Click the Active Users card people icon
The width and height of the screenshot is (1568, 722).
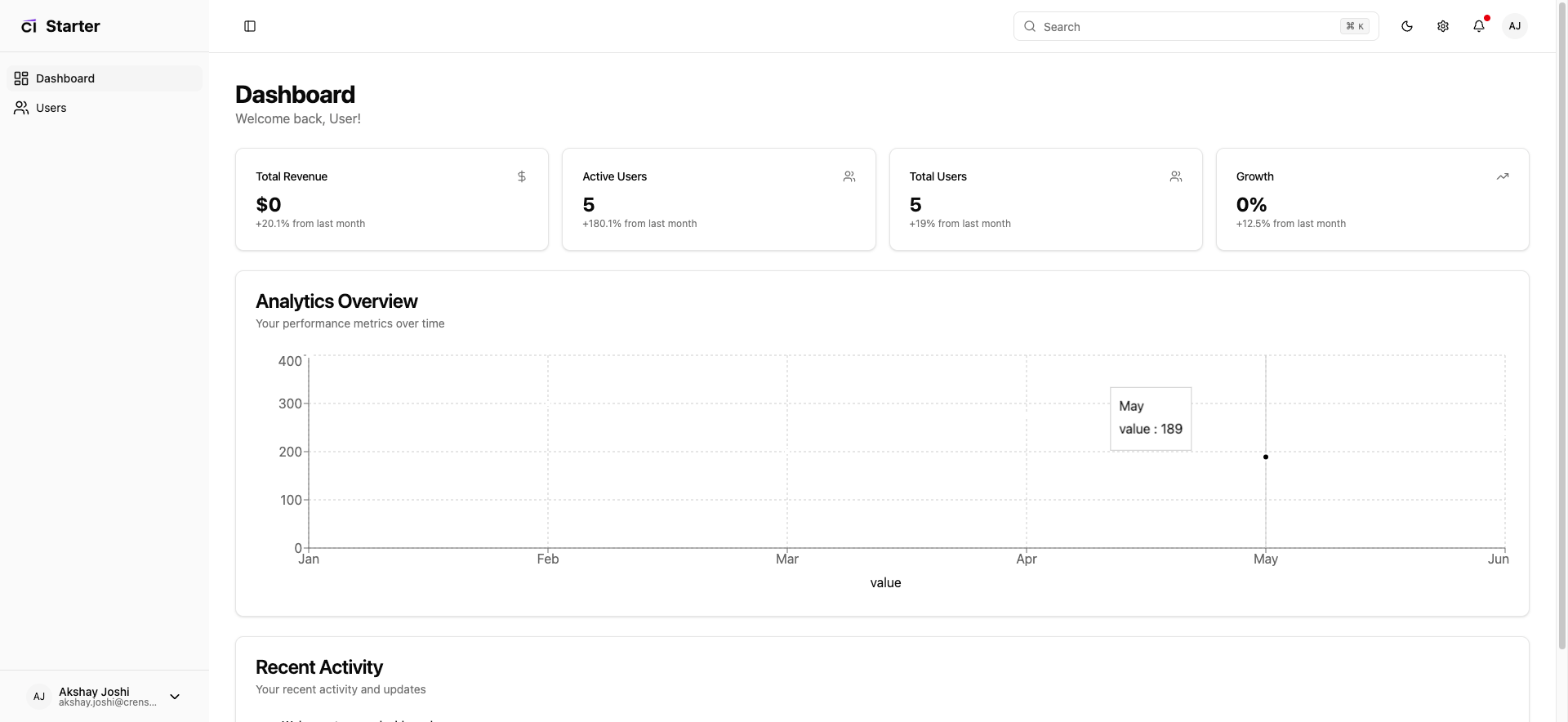[x=849, y=176]
